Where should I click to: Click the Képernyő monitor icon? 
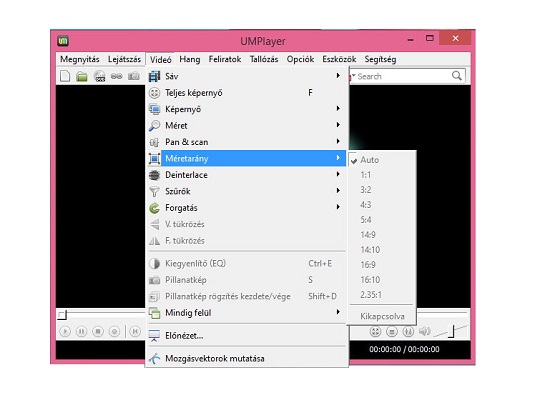(154, 109)
